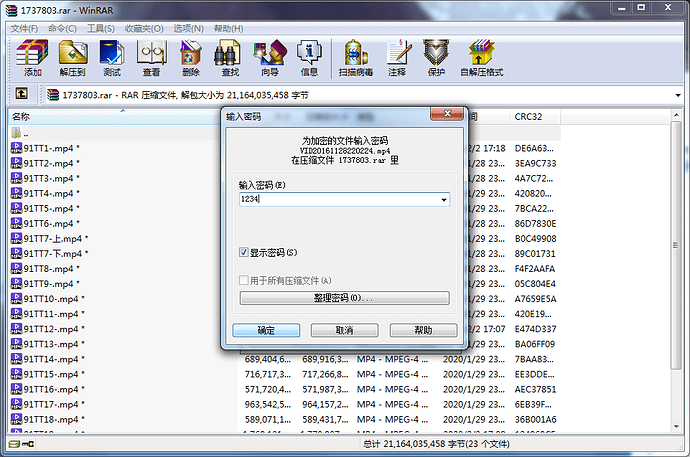Click the Add (添加) toolbar icon

(32, 58)
